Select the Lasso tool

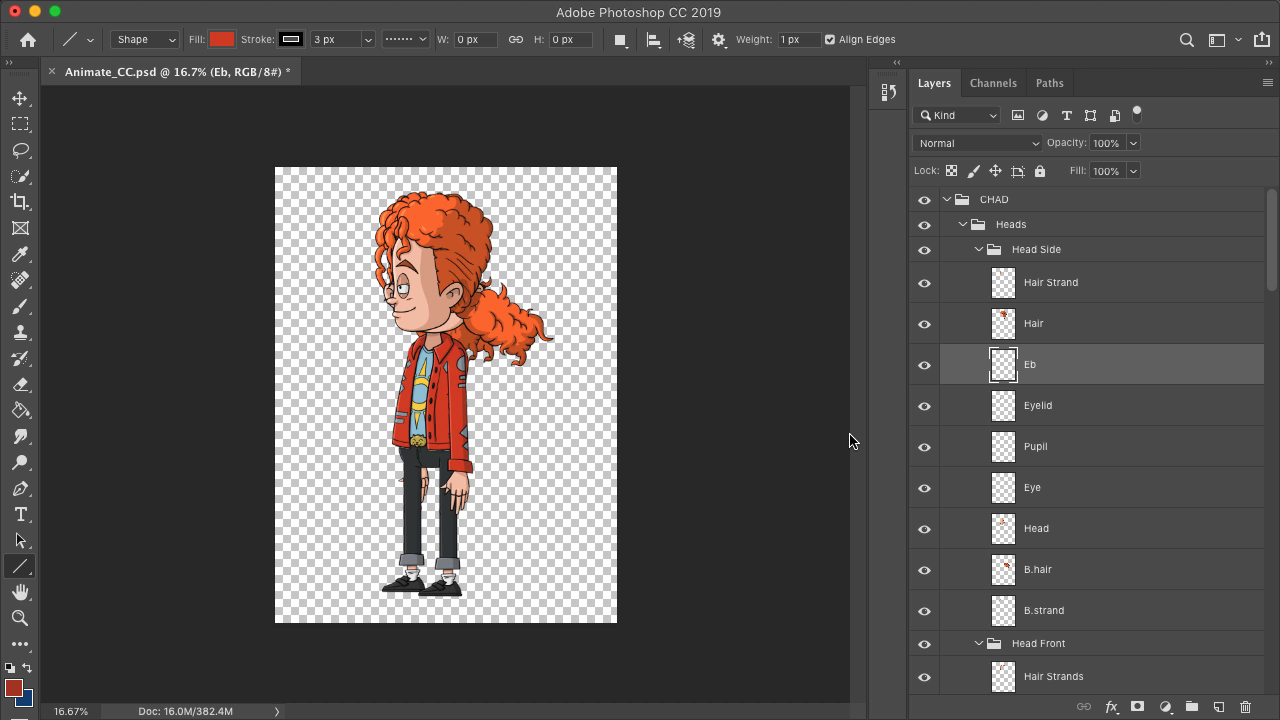tap(20, 150)
